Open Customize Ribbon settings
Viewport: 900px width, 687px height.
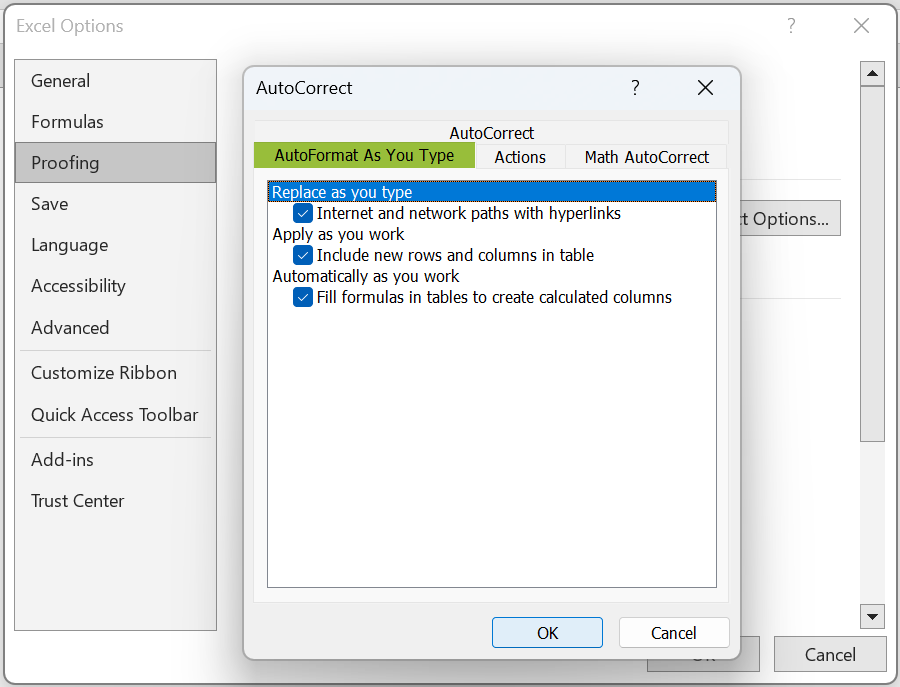[x=115, y=373]
